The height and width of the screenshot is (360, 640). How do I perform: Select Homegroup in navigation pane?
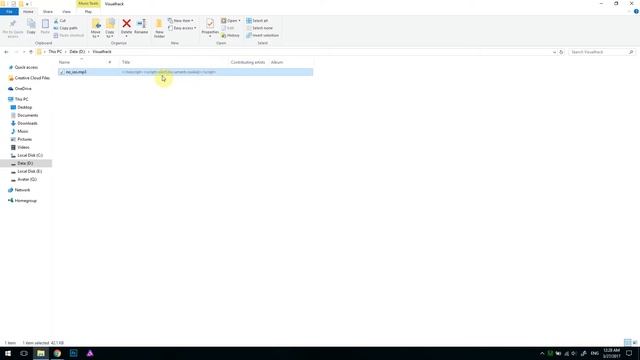coord(26,201)
